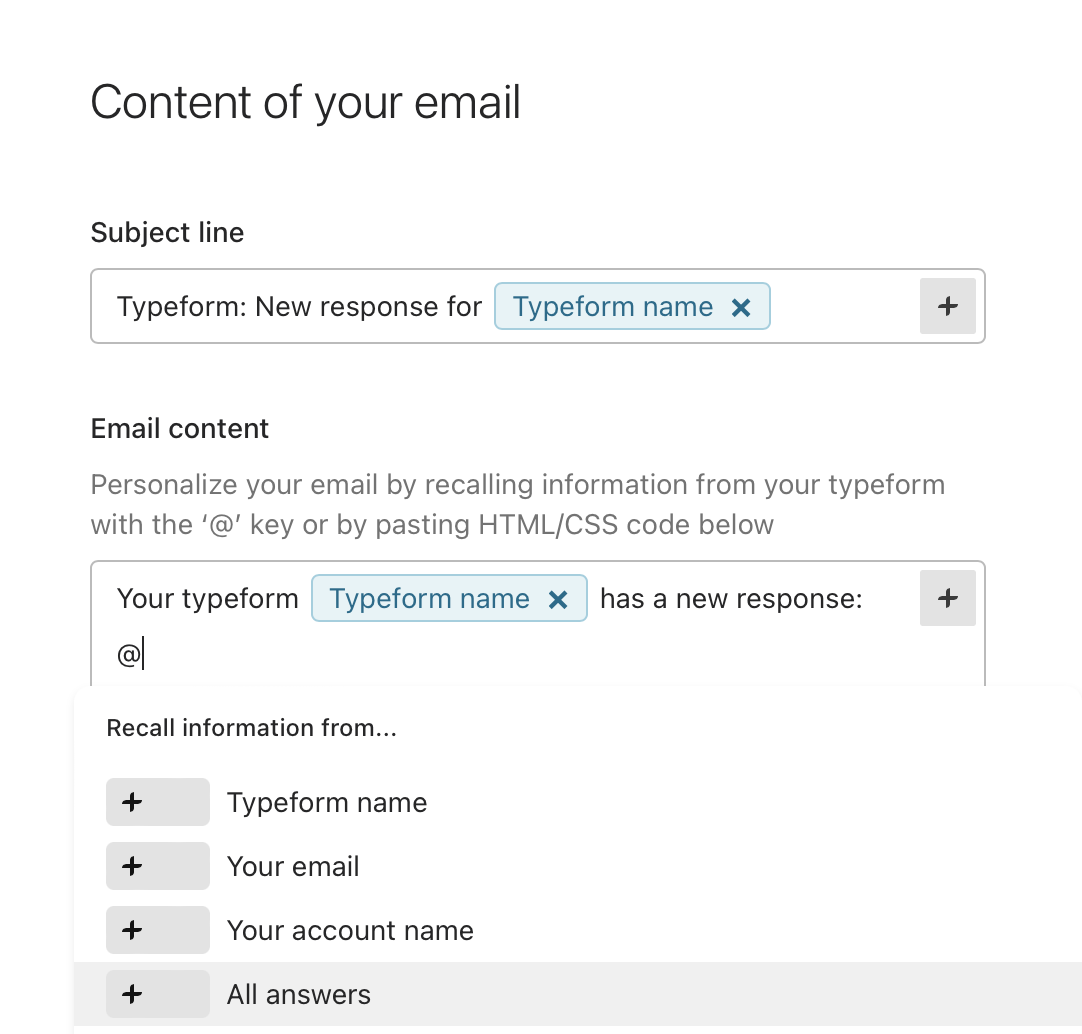The image size is (1082, 1034).
Task: Click the plus icon next to Your account name
Action: click(157, 929)
